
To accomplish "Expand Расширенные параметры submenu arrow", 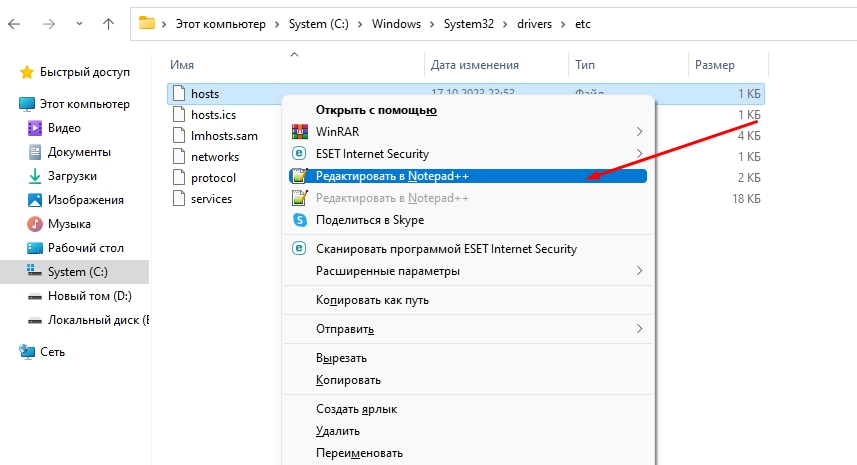I will pyautogui.click(x=639, y=271).
